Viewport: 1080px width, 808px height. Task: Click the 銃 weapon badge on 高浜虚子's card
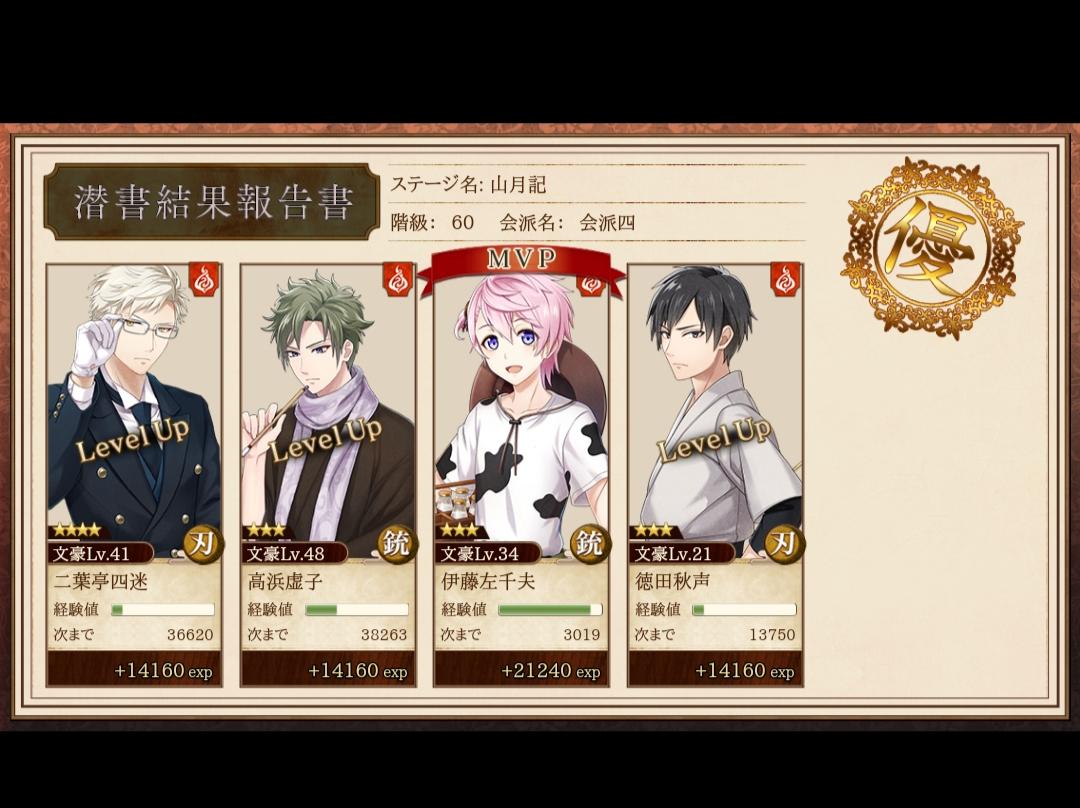click(x=397, y=545)
